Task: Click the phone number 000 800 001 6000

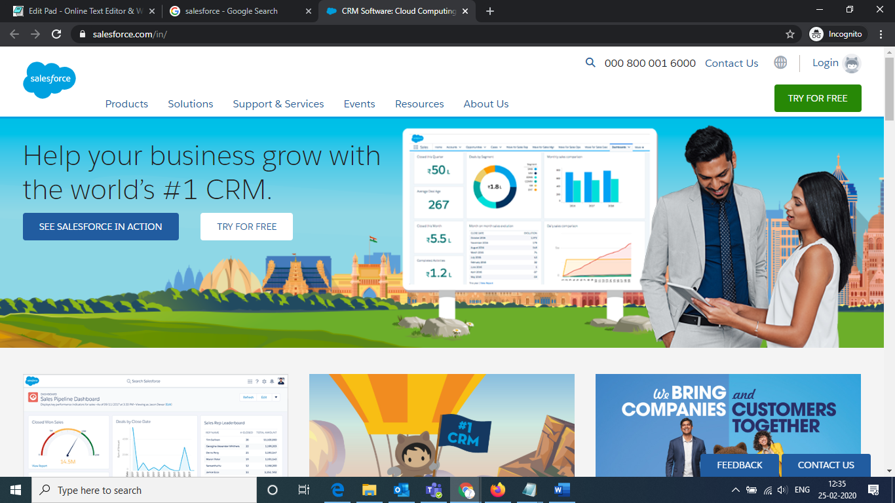Action: pos(650,63)
